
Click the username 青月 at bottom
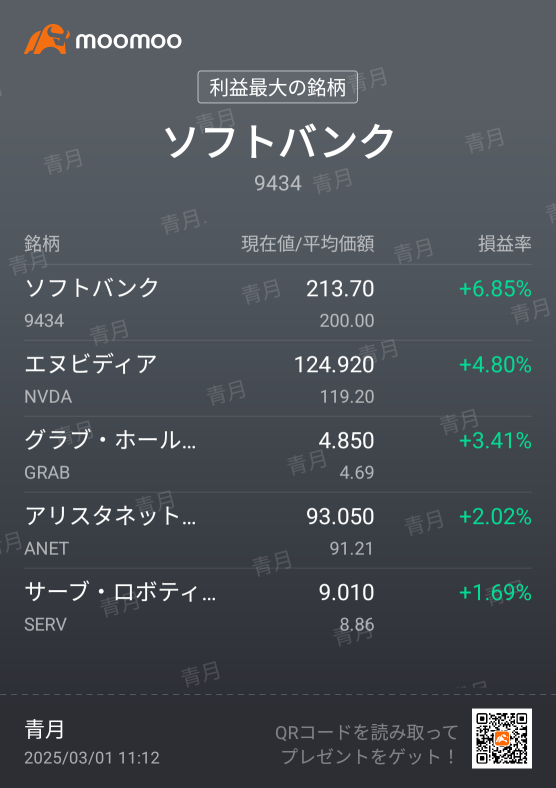44,729
